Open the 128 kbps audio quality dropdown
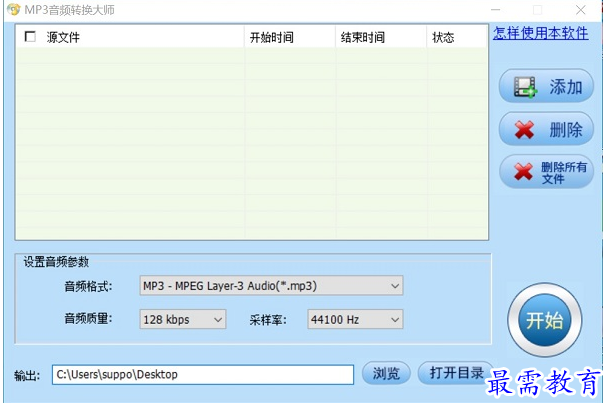609x414 pixels. pos(183,319)
